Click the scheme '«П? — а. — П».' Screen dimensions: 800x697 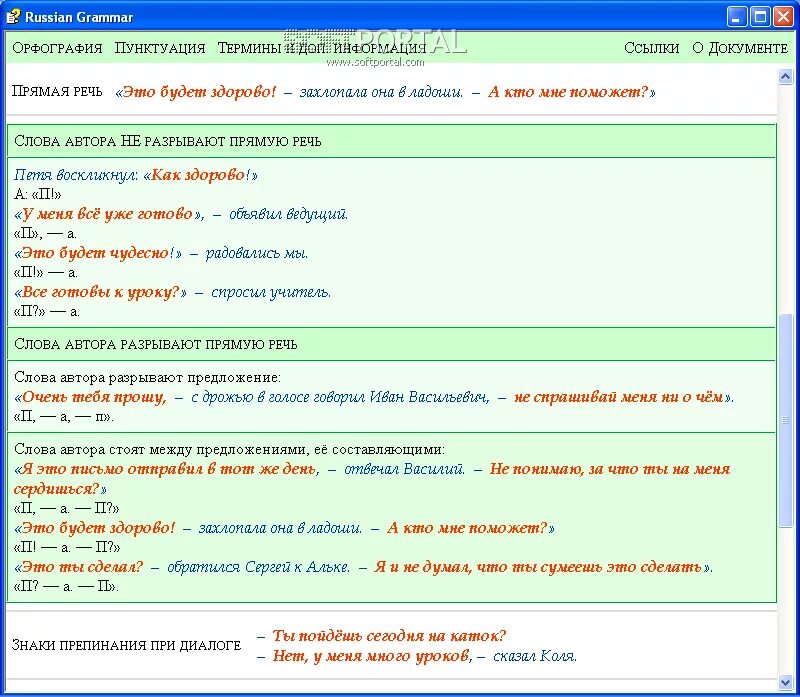(66, 586)
